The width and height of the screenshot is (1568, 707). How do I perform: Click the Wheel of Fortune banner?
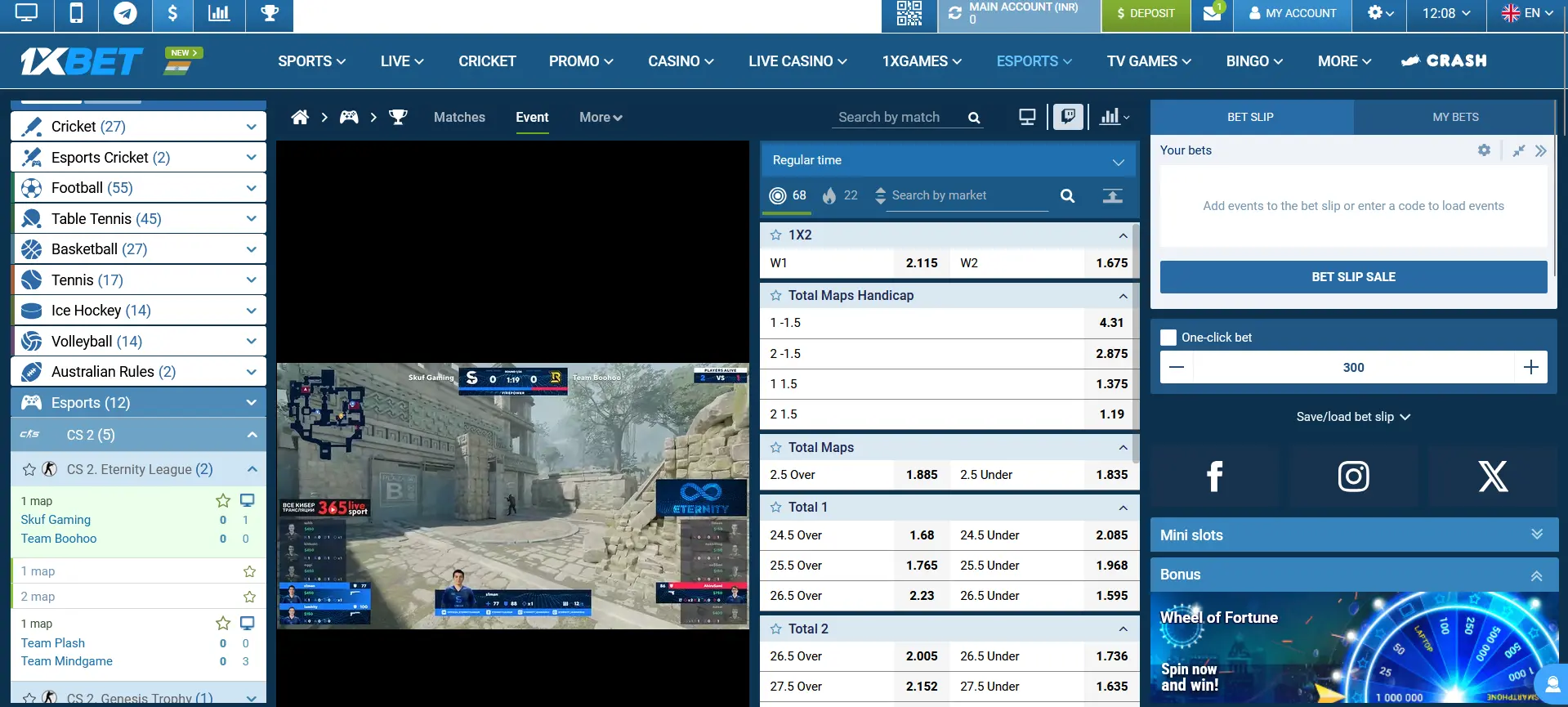[x=1353, y=649]
